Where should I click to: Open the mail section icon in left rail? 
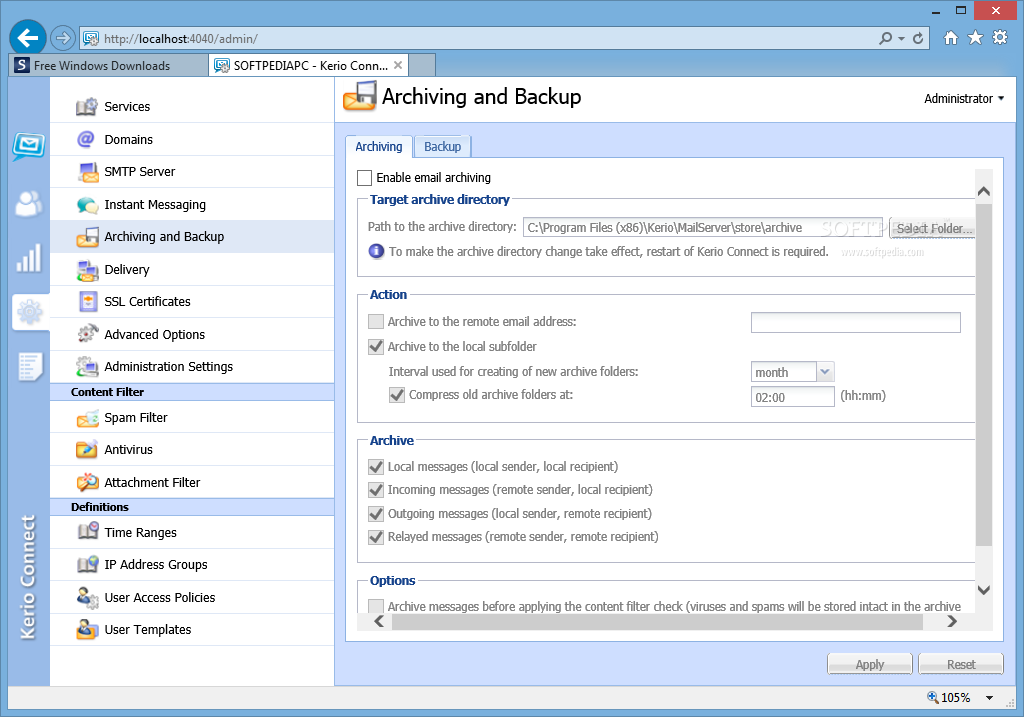[29, 146]
